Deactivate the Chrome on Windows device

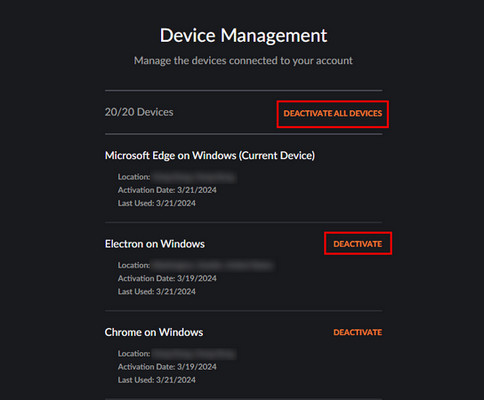[358, 332]
